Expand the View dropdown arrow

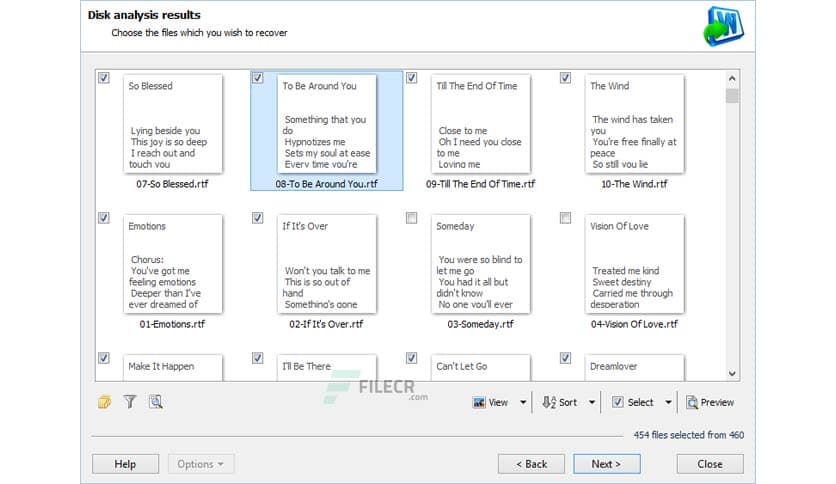(523, 403)
